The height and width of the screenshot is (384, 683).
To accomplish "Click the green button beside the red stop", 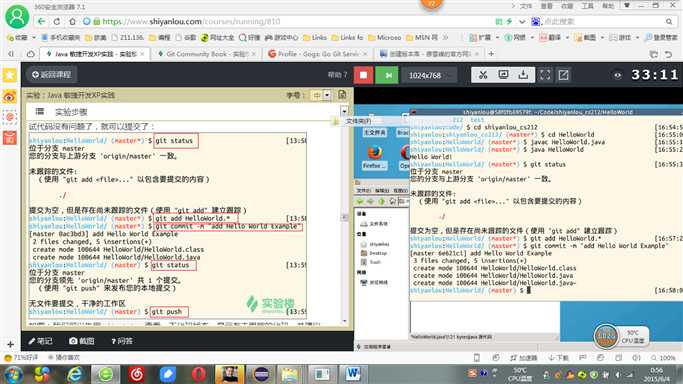I will (x=387, y=75).
